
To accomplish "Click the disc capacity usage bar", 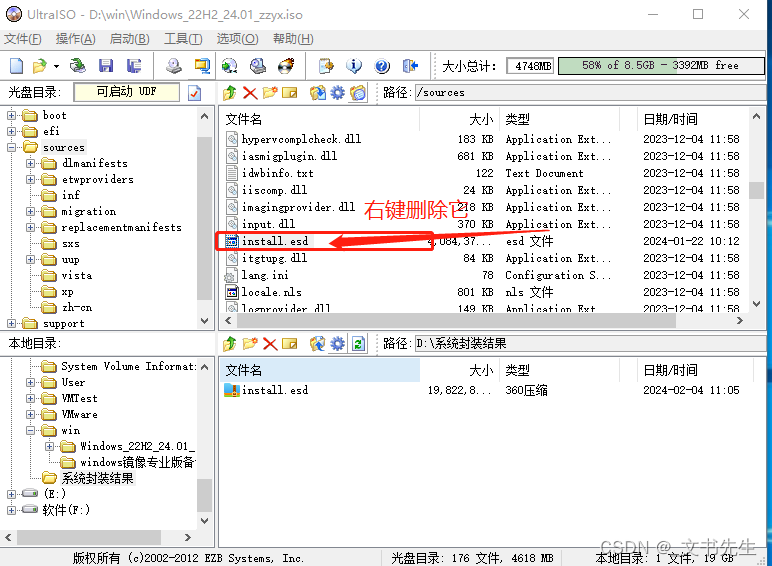I will point(661,65).
